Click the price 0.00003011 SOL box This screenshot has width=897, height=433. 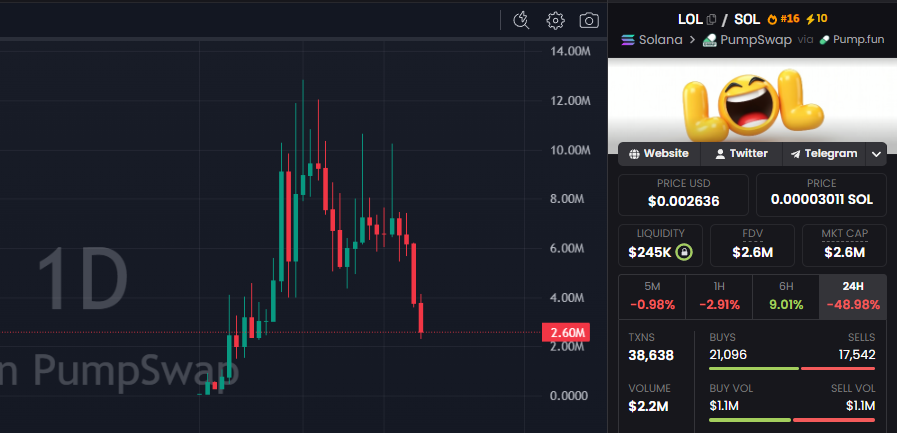[821, 195]
